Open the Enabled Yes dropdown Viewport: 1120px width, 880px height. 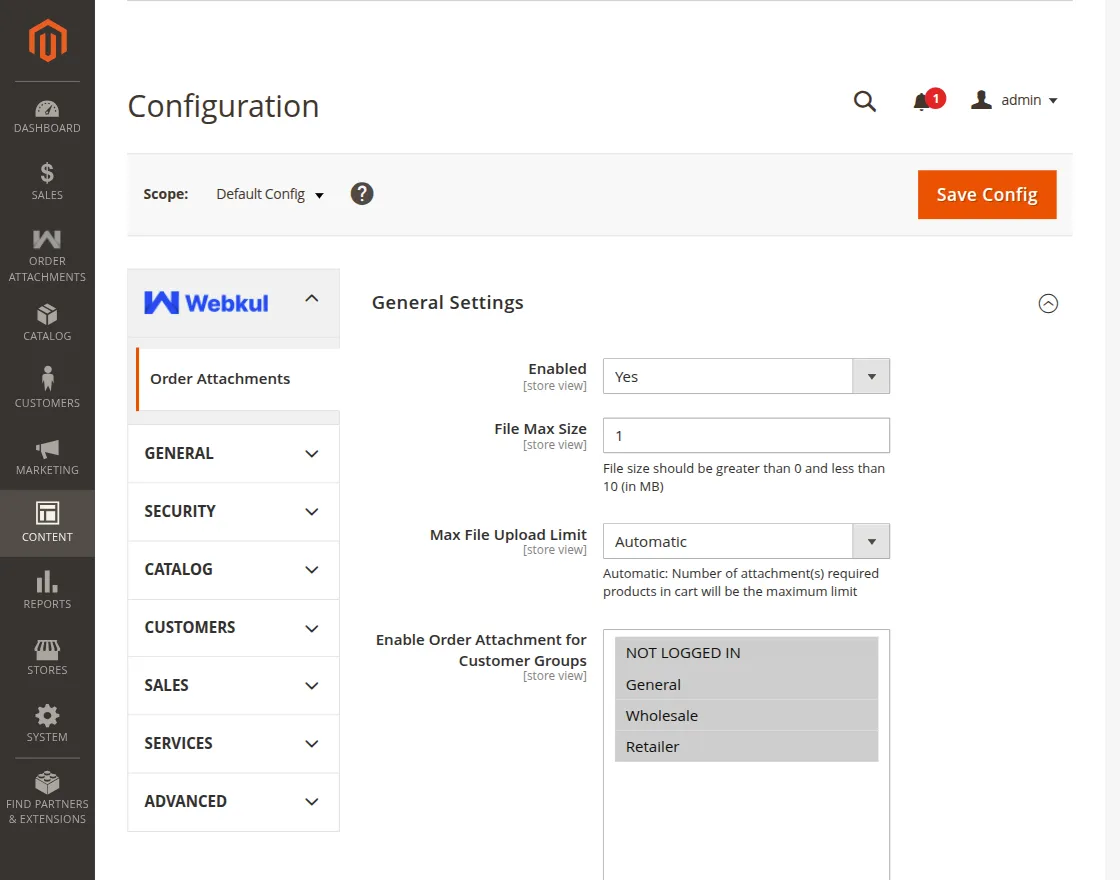pyautogui.click(x=746, y=376)
